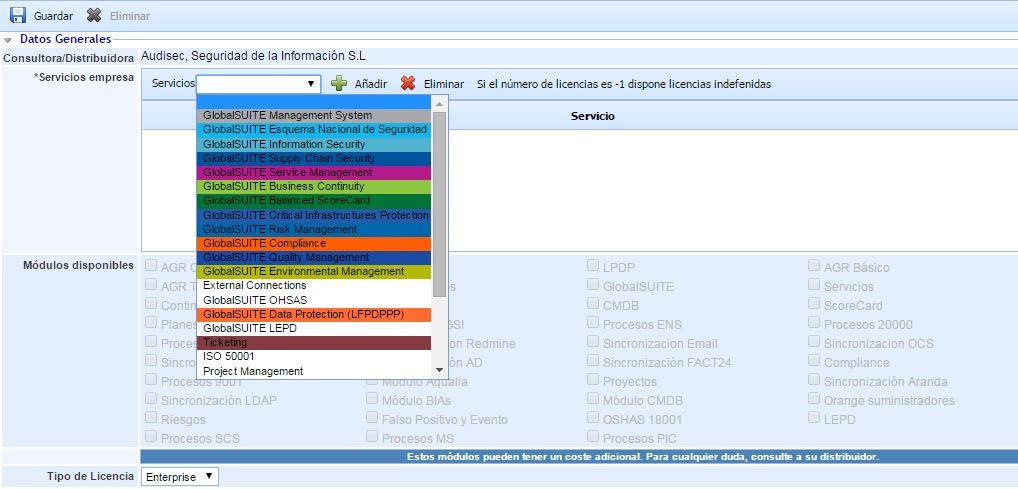Image resolution: width=1018 pixels, height=489 pixels.
Task: Click the green plus Añadir icon
Action: click(339, 85)
